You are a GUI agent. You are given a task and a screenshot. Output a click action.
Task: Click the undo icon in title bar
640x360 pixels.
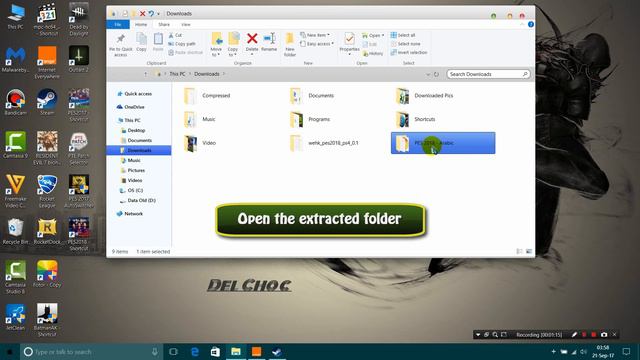[151, 14]
